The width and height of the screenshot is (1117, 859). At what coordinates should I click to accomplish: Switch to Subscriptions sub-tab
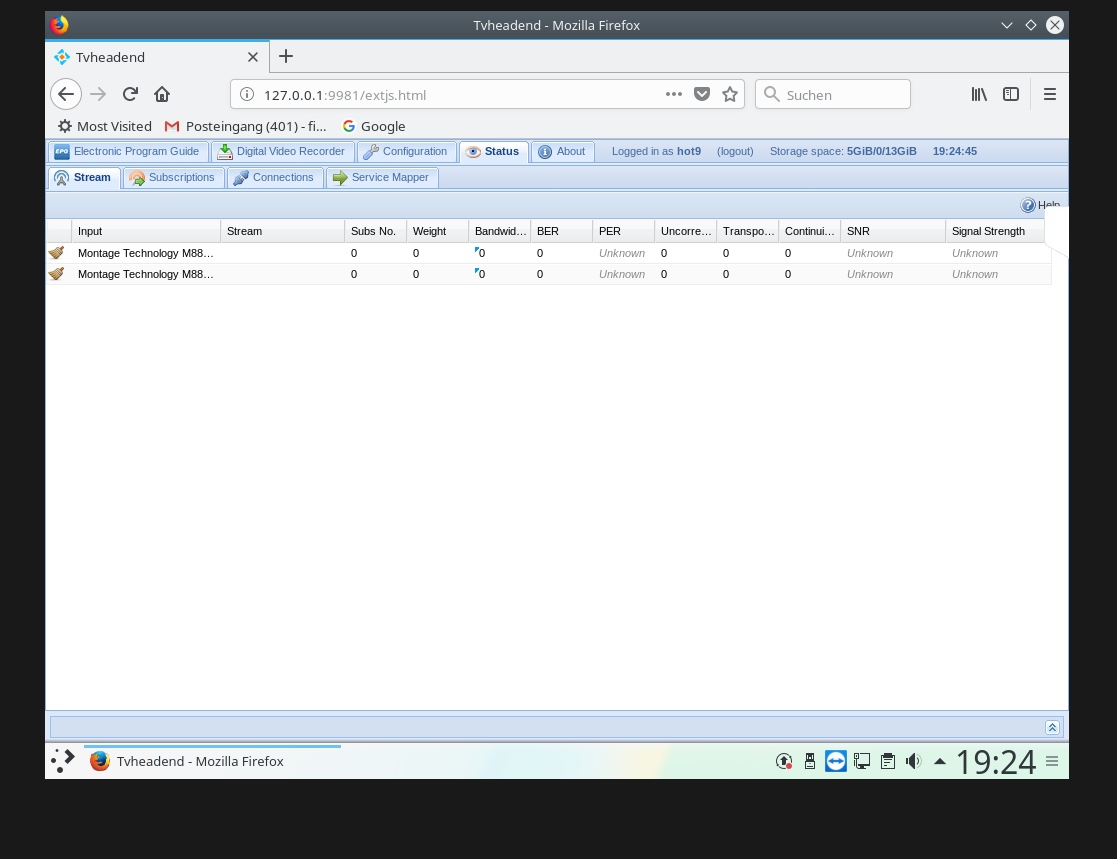[173, 177]
